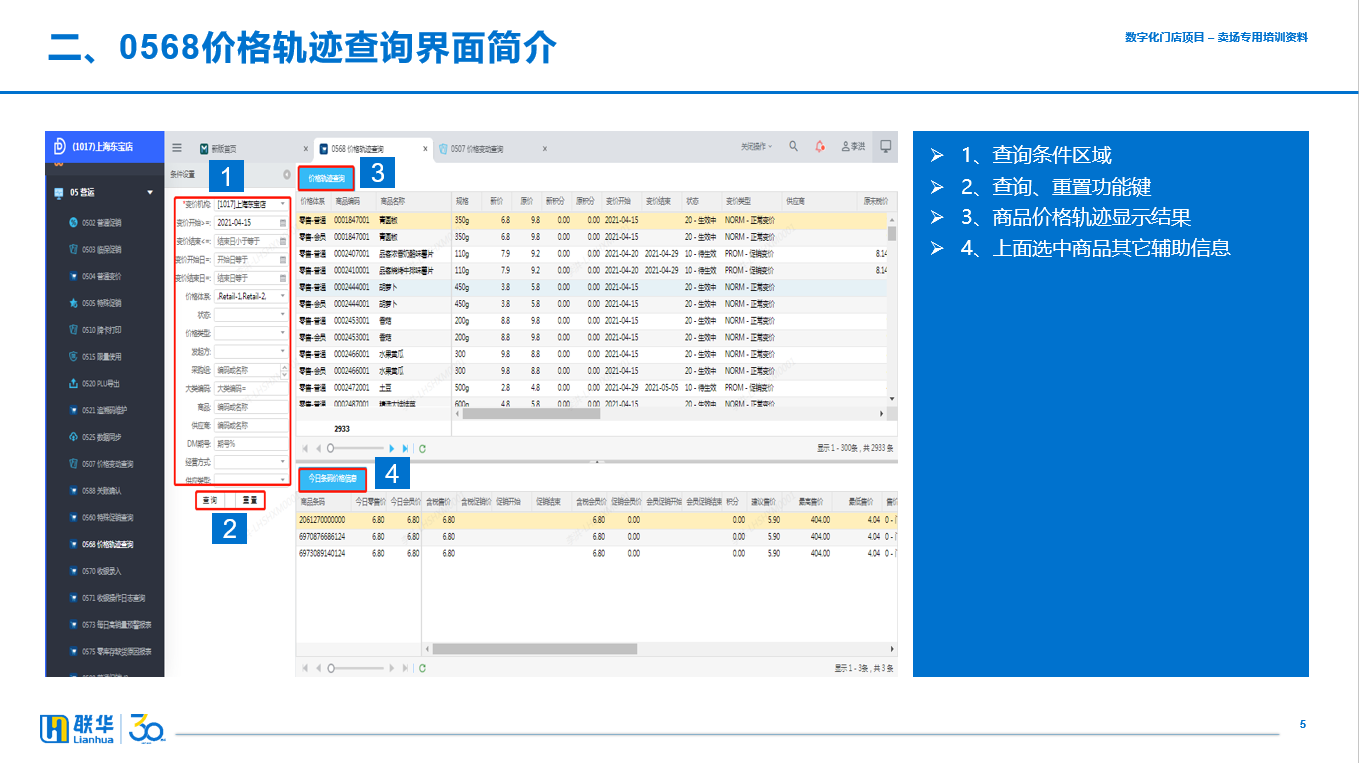Select barcode row 2061270000000
The width and height of the screenshot is (1359, 763).
point(596,520)
